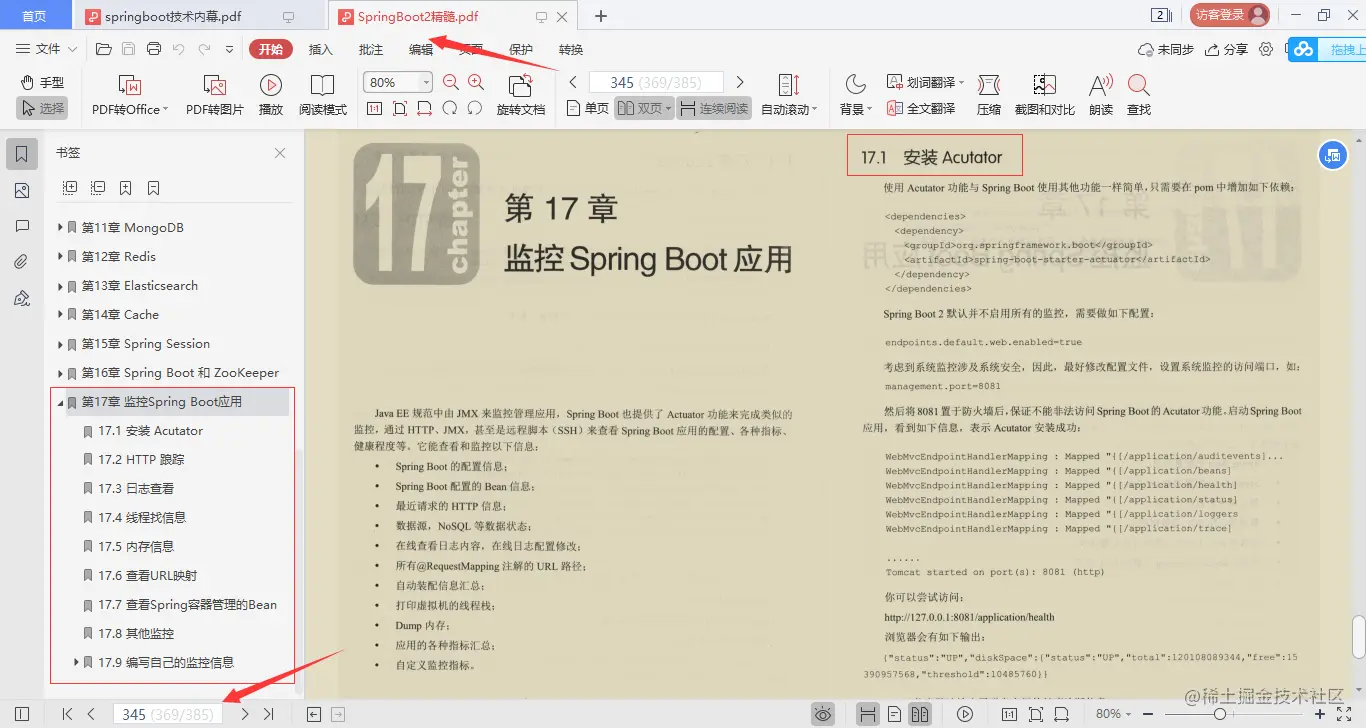Switch to 单页 single page view
This screenshot has width=1366, height=728.
point(587,108)
